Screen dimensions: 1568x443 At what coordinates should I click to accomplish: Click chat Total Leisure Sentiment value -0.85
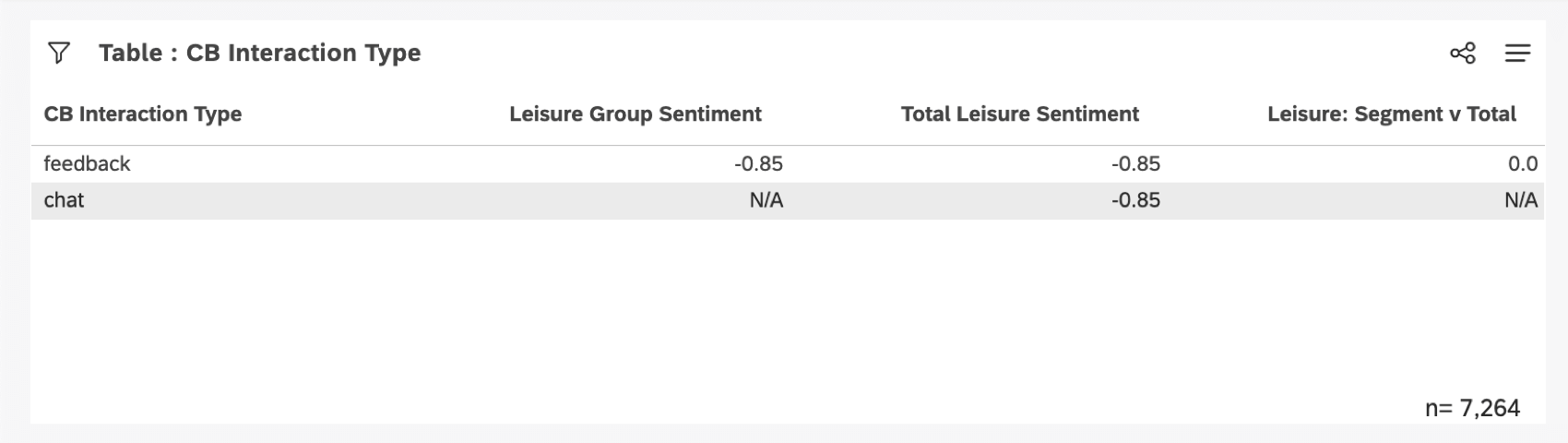(x=1135, y=201)
